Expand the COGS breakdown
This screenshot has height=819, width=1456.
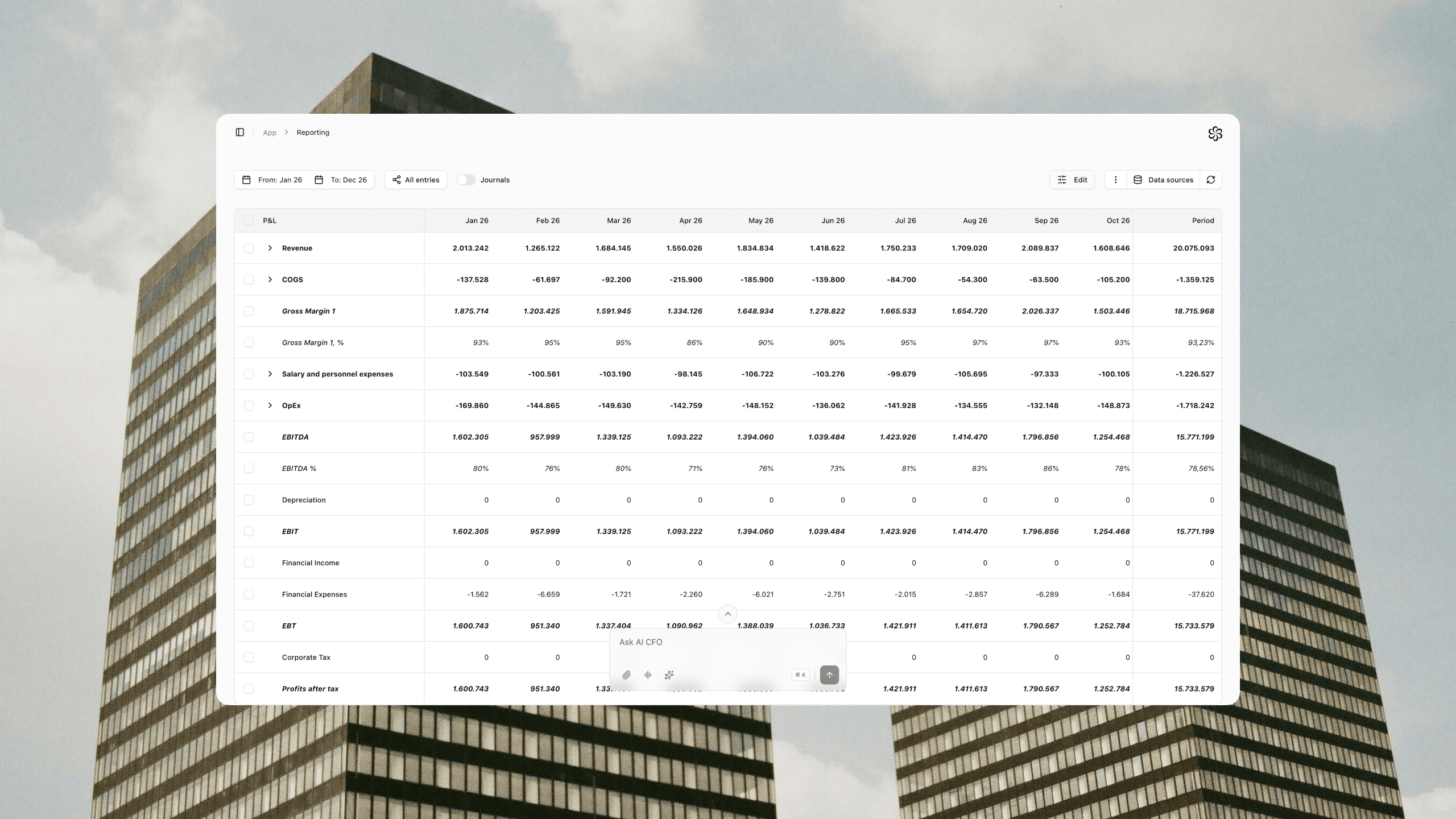[x=270, y=279]
